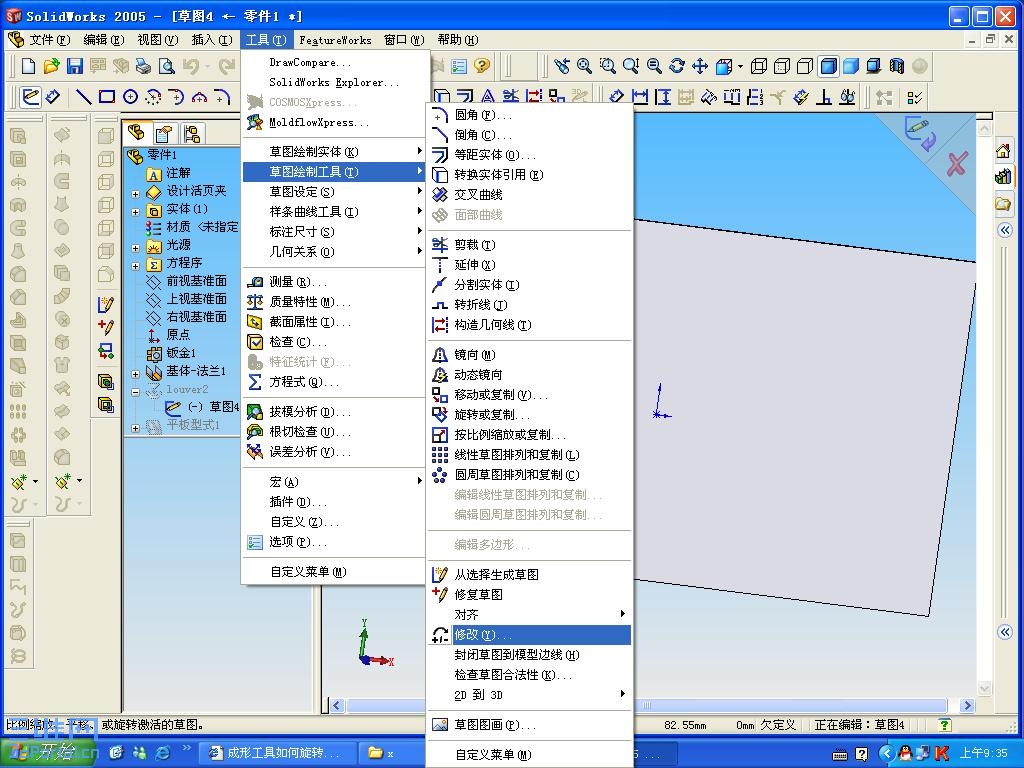The width and height of the screenshot is (1024, 768).
Task: Click the status bar help question icon
Action: 944,725
